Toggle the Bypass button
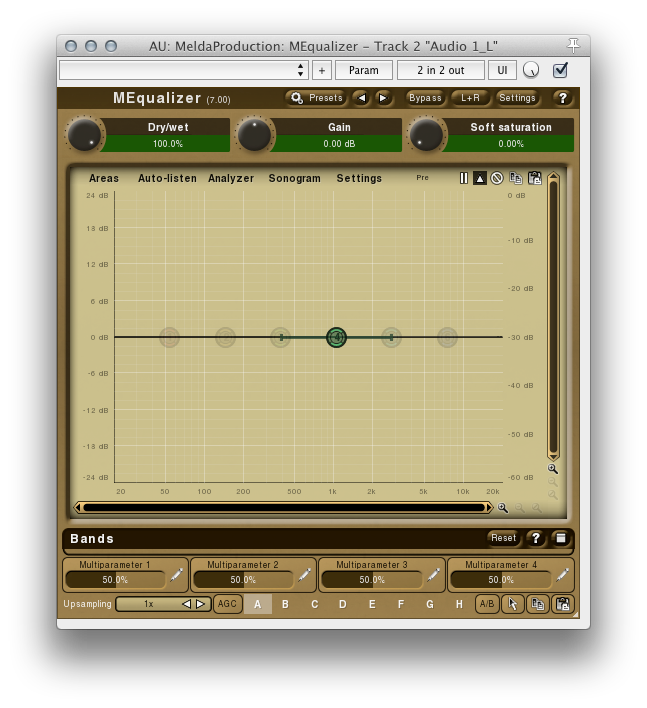 point(425,98)
